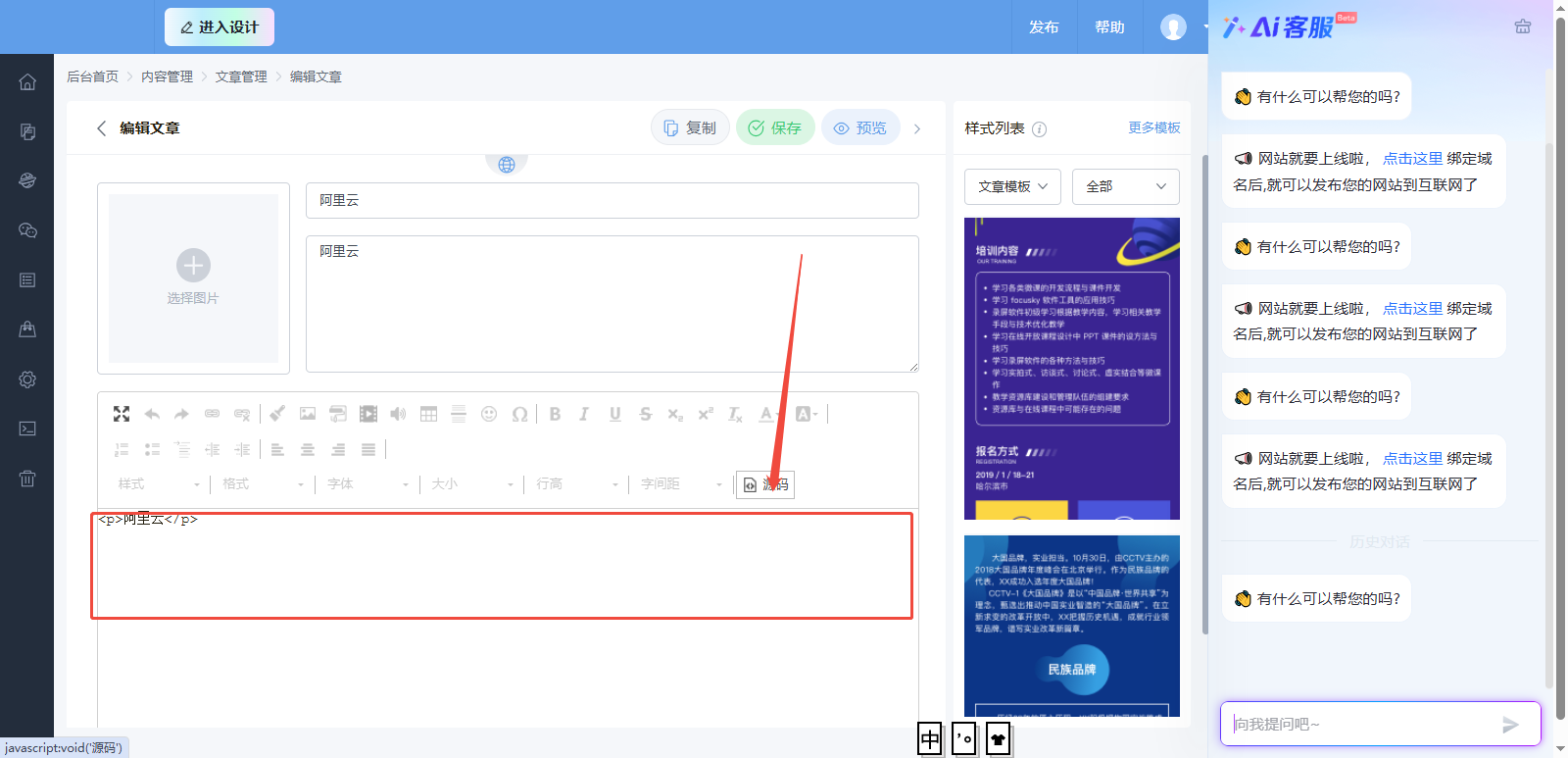1568x758 pixels.
Task: Insert an image via toolbar image icon
Action: tap(308, 414)
